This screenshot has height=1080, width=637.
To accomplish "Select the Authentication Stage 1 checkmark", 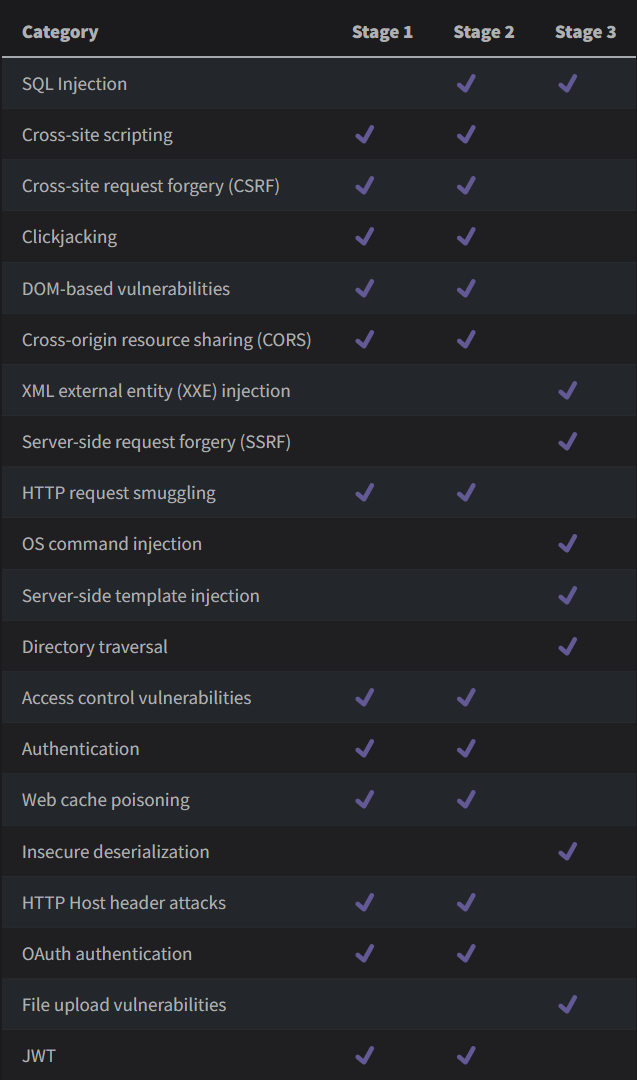I will click(x=365, y=749).
